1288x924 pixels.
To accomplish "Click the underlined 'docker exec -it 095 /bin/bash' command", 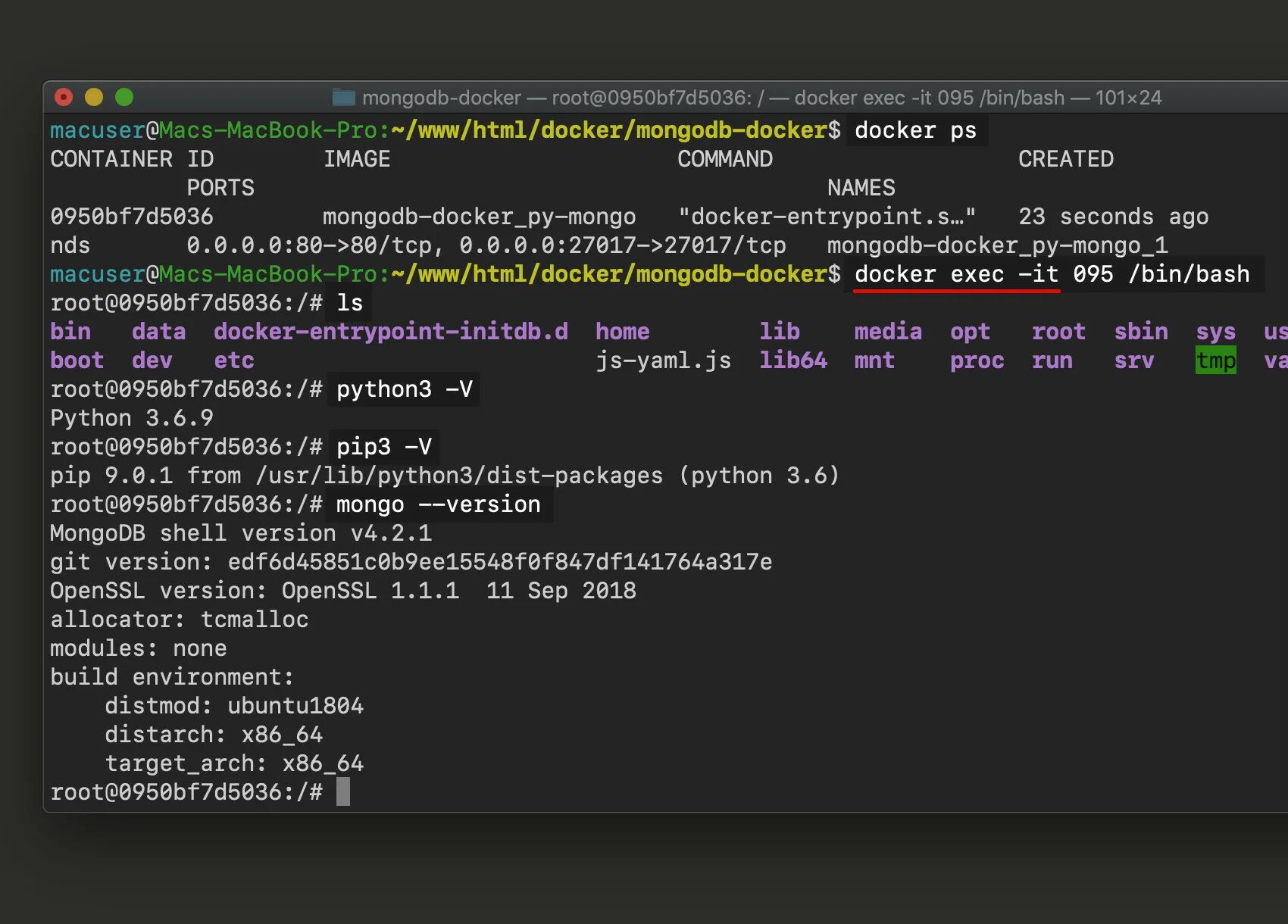I will [x=1052, y=274].
